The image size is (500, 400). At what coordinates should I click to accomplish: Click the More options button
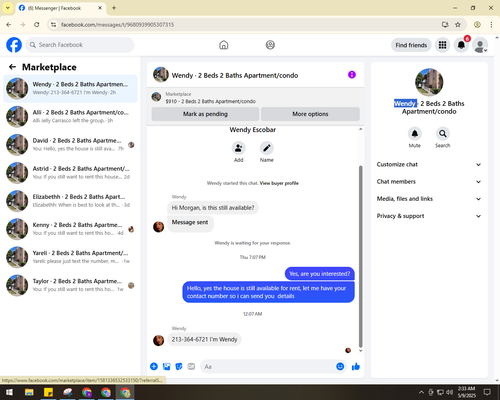pyautogui.click(x=310, y=114)
